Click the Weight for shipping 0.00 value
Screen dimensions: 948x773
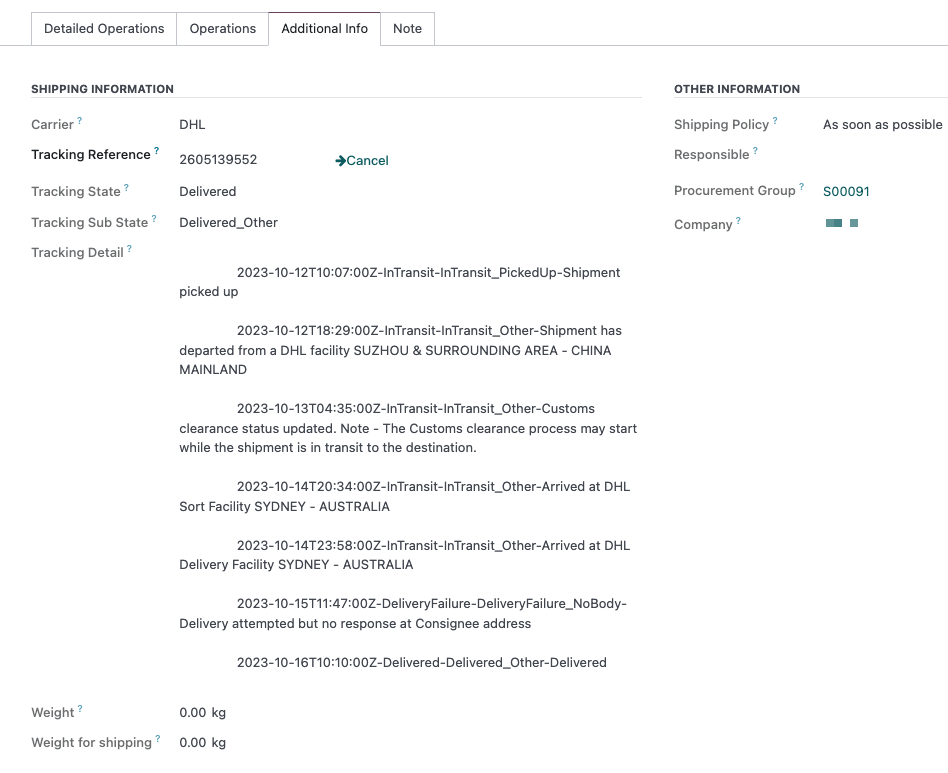203,743
